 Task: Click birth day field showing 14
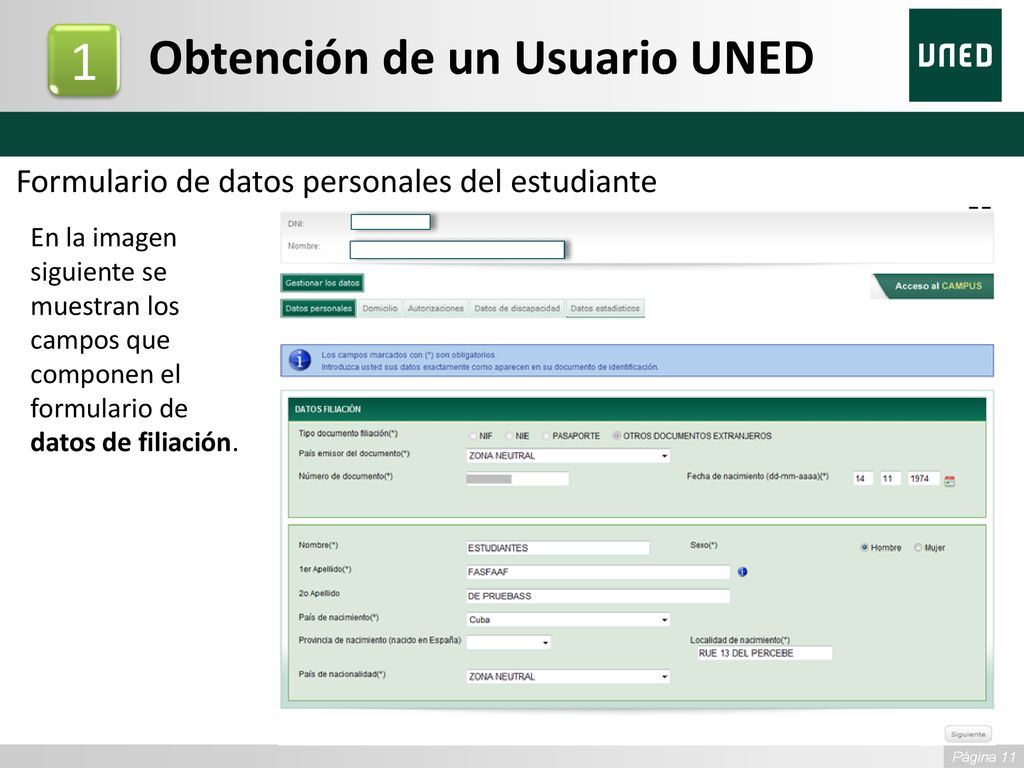[x=863, y=479]
